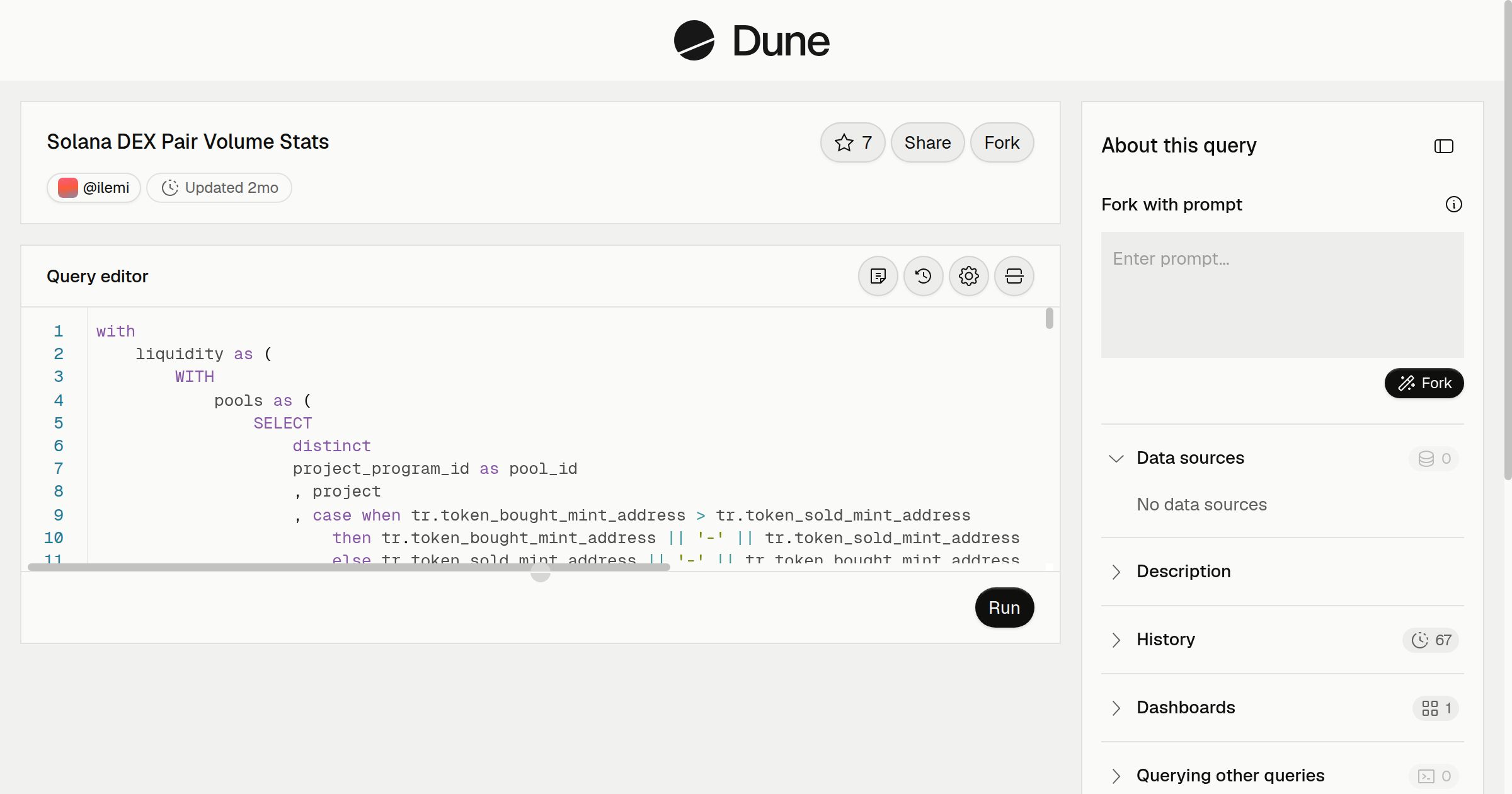
Task: Click the editor vertical scrollbar thumb
Action: [1049, 318]
